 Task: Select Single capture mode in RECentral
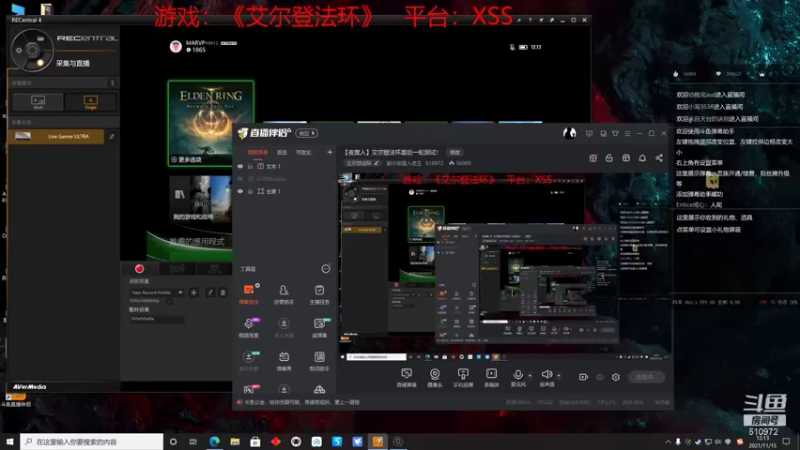(90, 102)
